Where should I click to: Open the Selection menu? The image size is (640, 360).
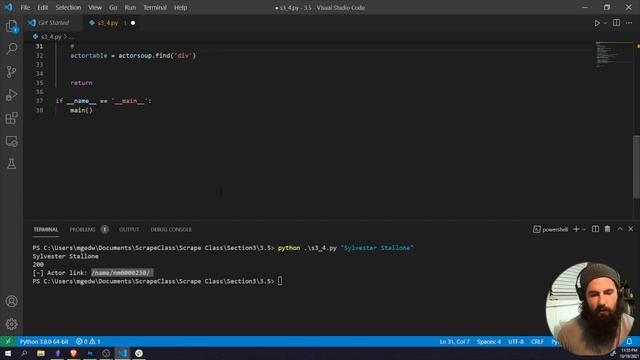tap(68, 7)
